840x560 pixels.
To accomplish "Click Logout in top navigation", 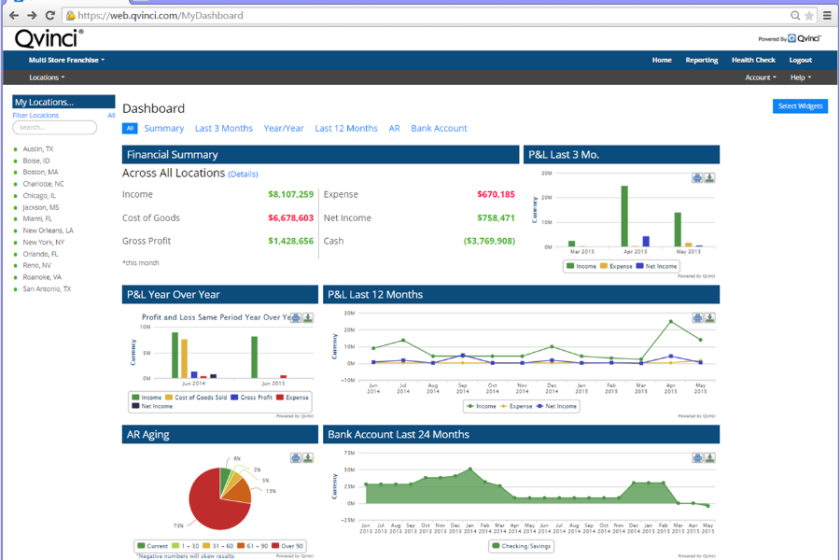I will pyautogui.click(x=800, y=60).
